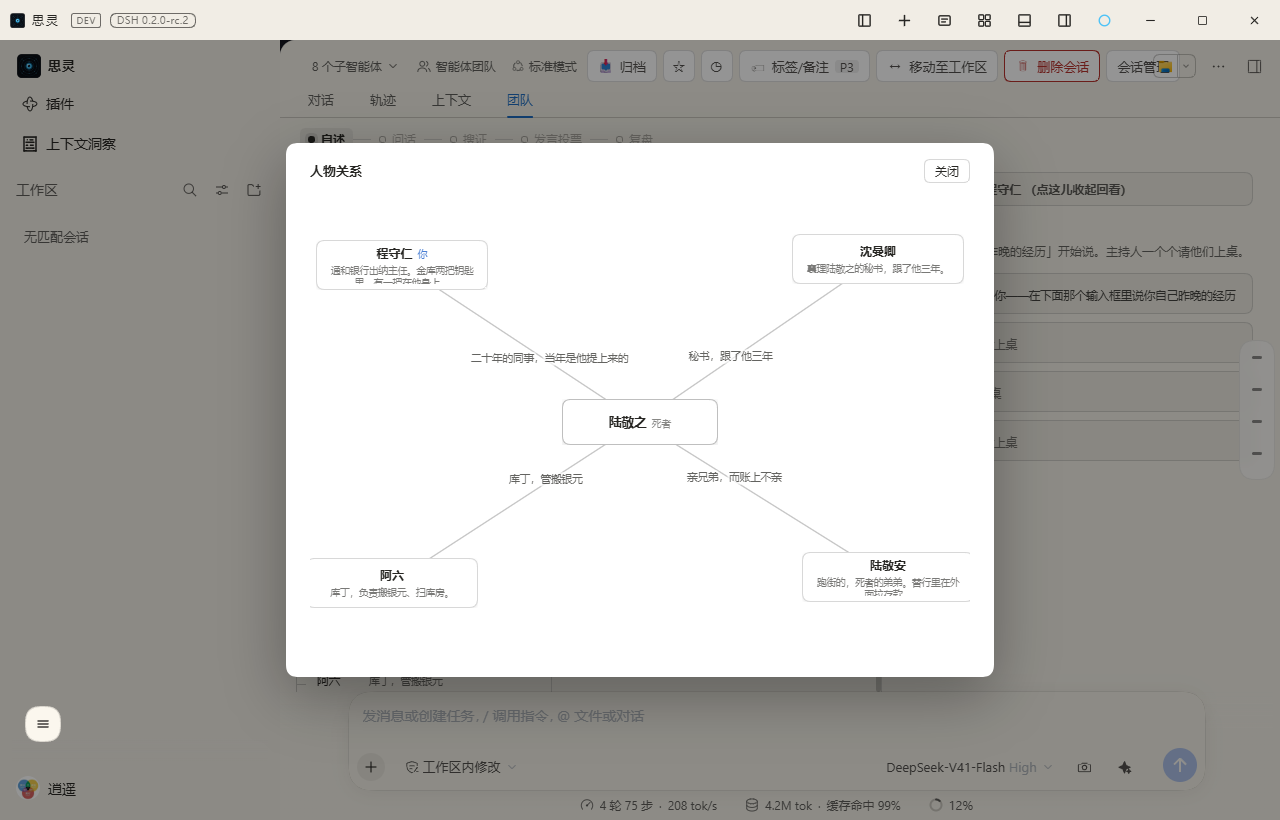The width and height of the screenshot is (1280, 820).
Task: Open the message panel icon in title bar
Action: coord(945,20)
